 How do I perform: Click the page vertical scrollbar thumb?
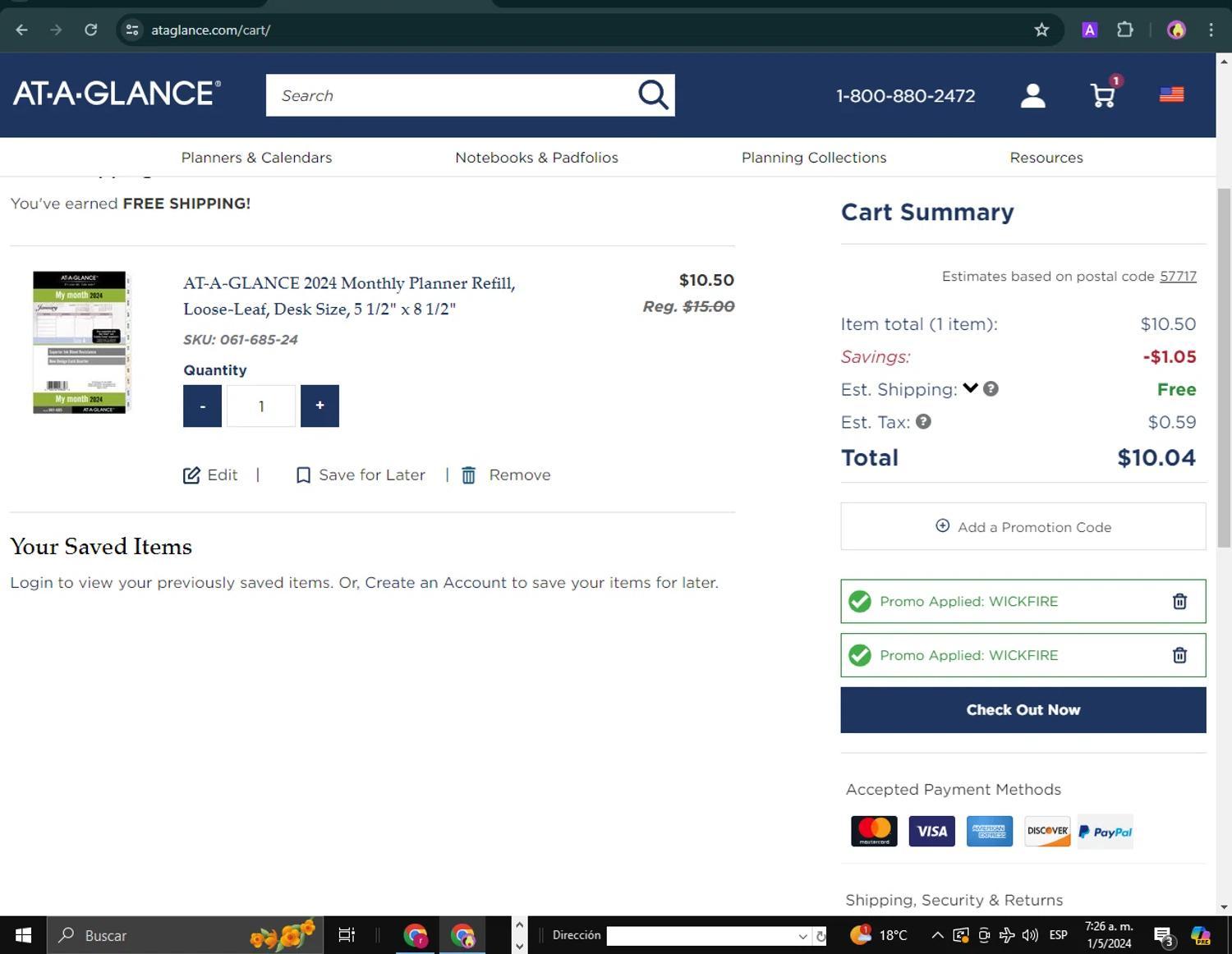tap(1224, 368)
